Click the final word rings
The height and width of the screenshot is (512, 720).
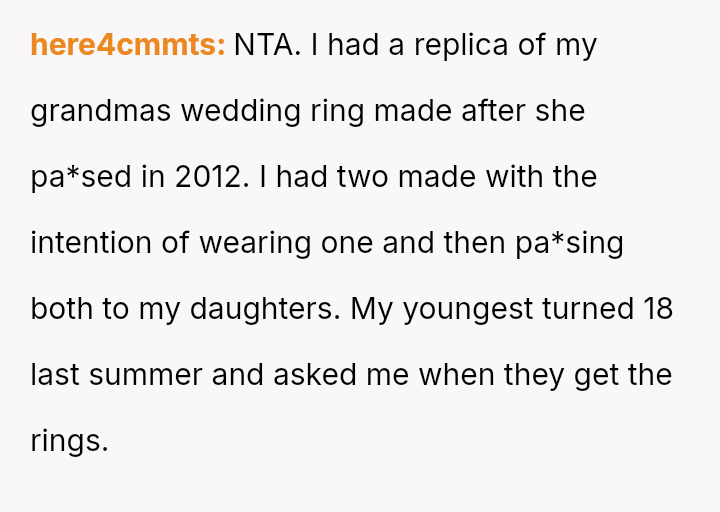pyautogui.click(x=69, y=441)
